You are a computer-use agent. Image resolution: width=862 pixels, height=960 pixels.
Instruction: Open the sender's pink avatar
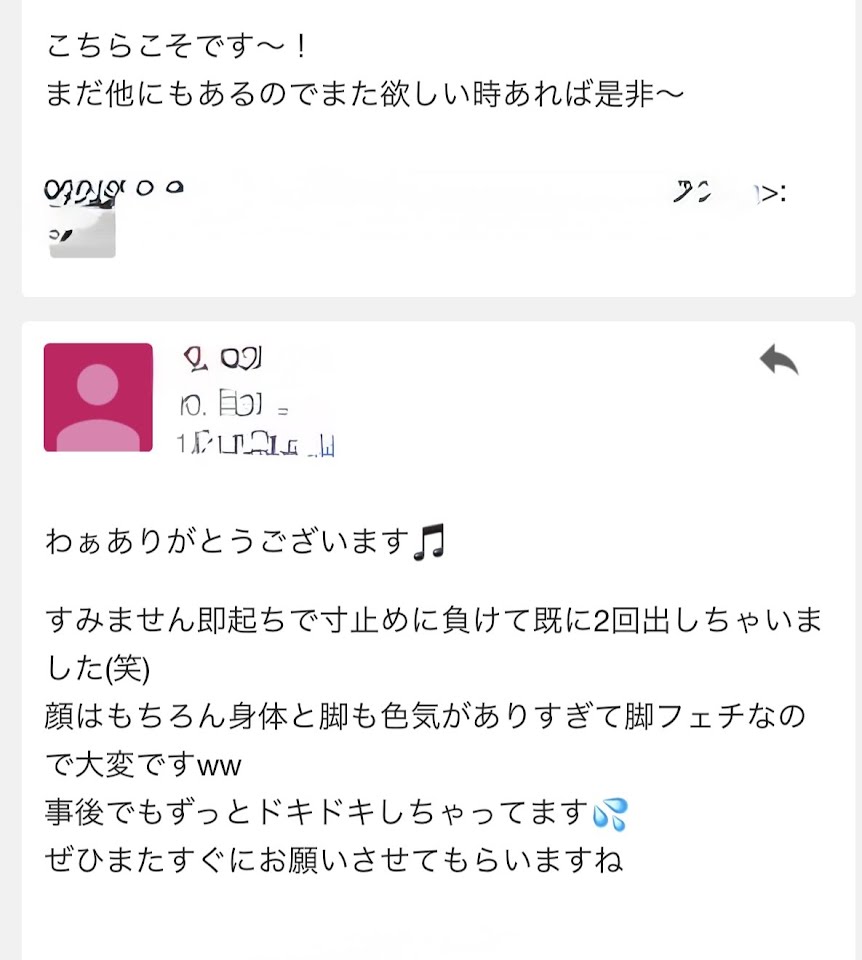pos(98,397)
